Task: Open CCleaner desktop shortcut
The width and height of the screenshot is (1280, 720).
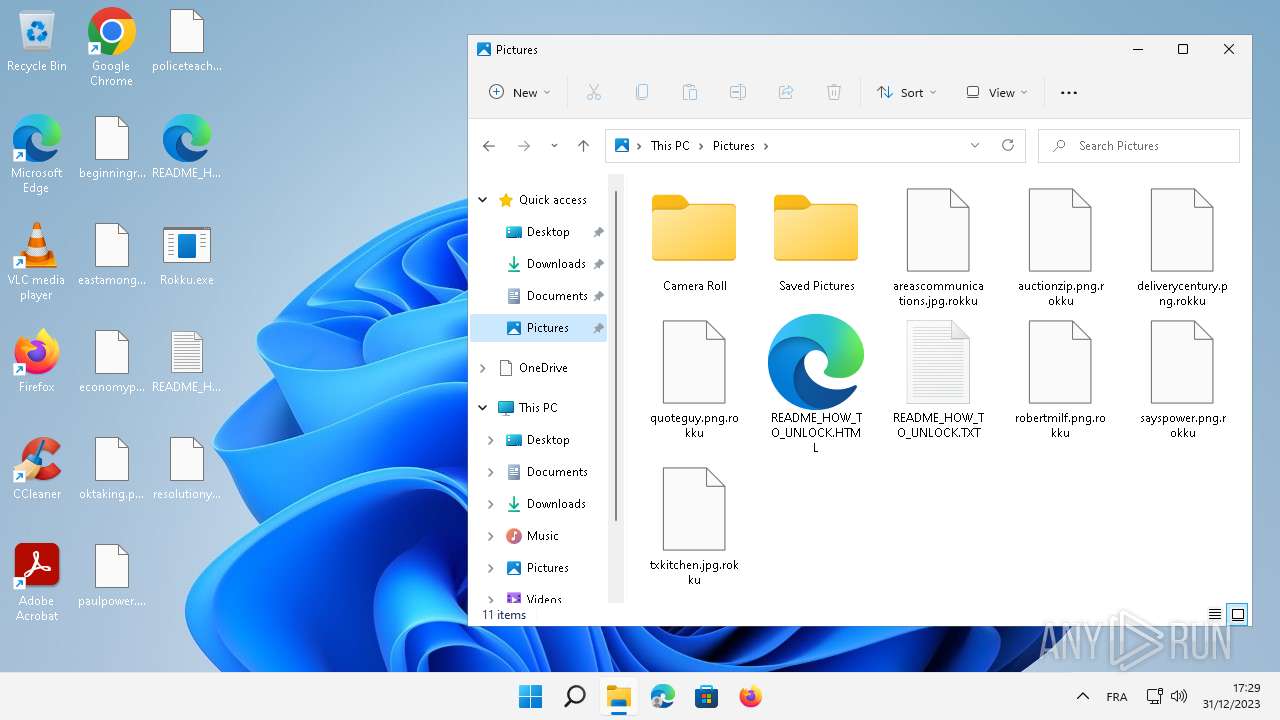Action: (x=37, y=469)
